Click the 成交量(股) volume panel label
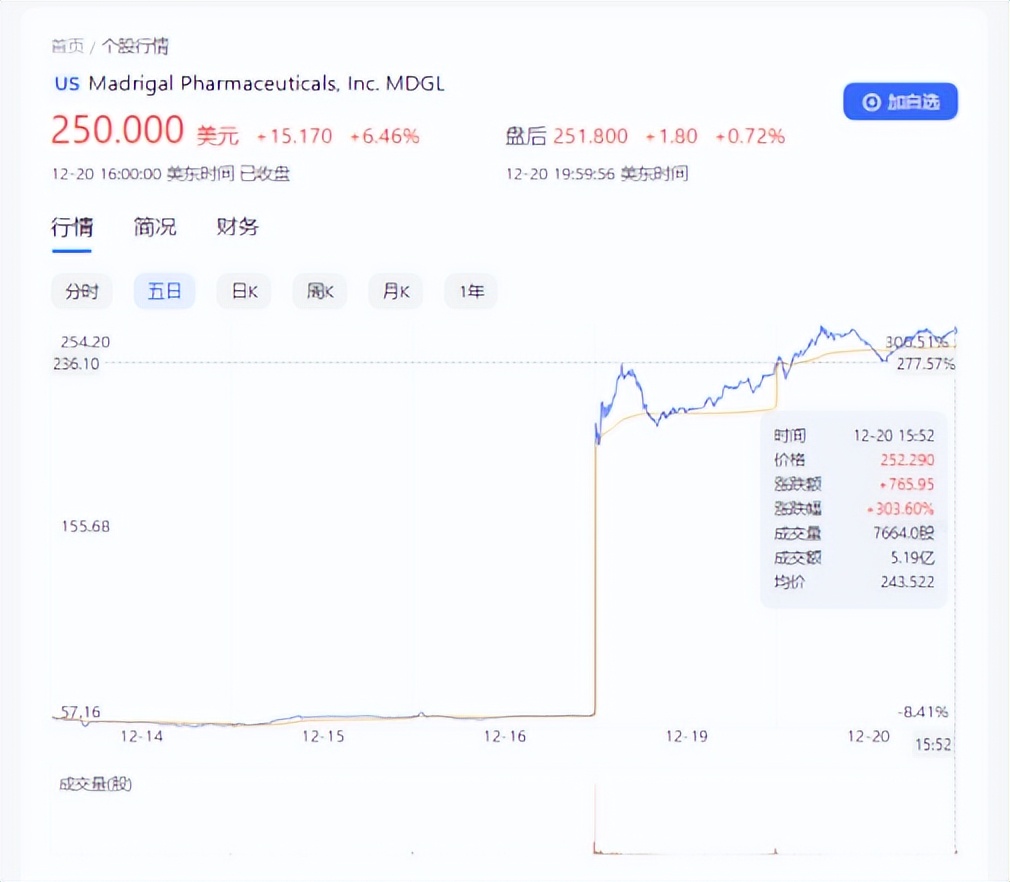The height and width of the screenshot is (882, 1010). coord(93,784)
